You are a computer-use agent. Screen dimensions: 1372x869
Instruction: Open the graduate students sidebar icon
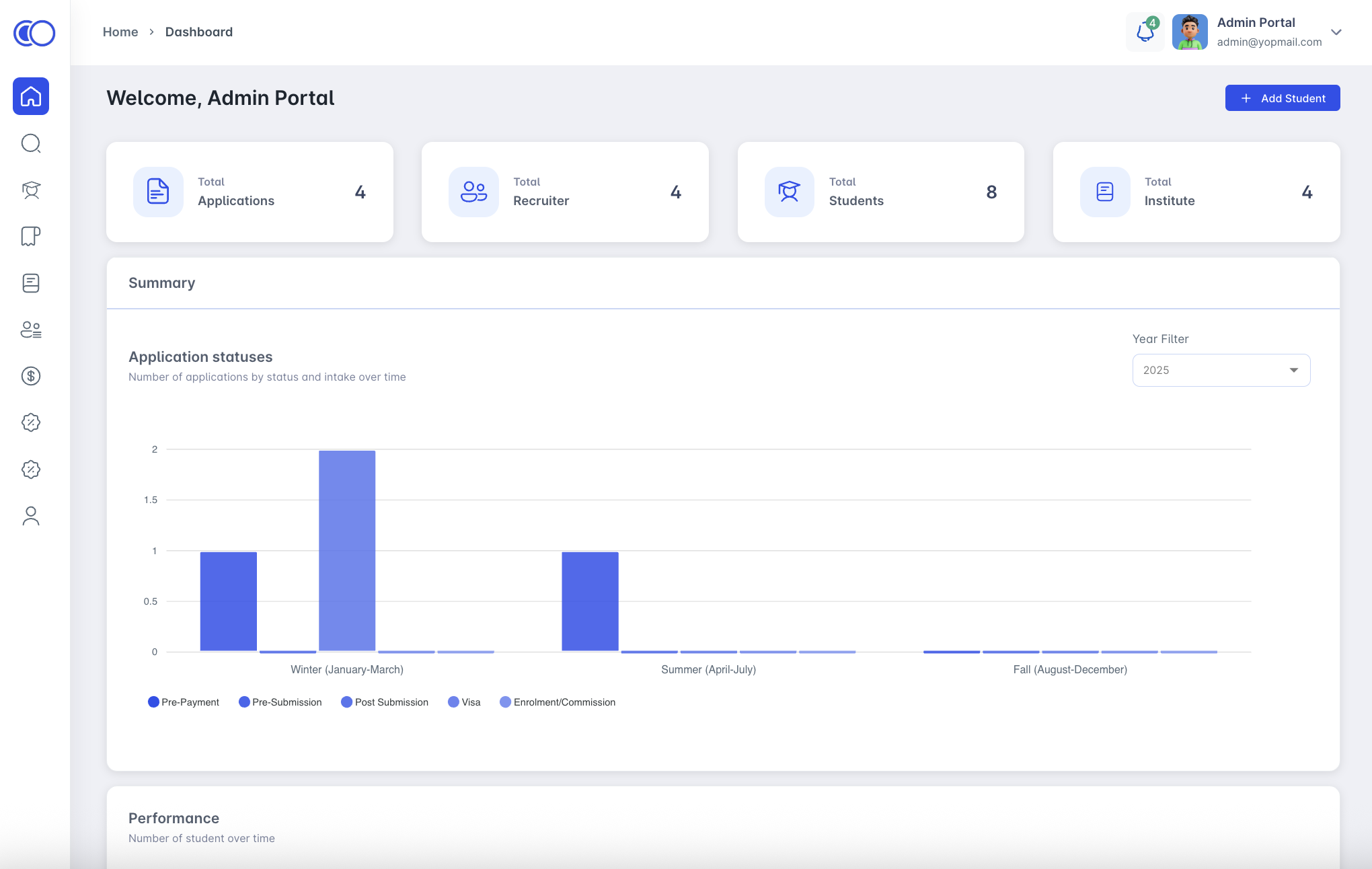31,190
